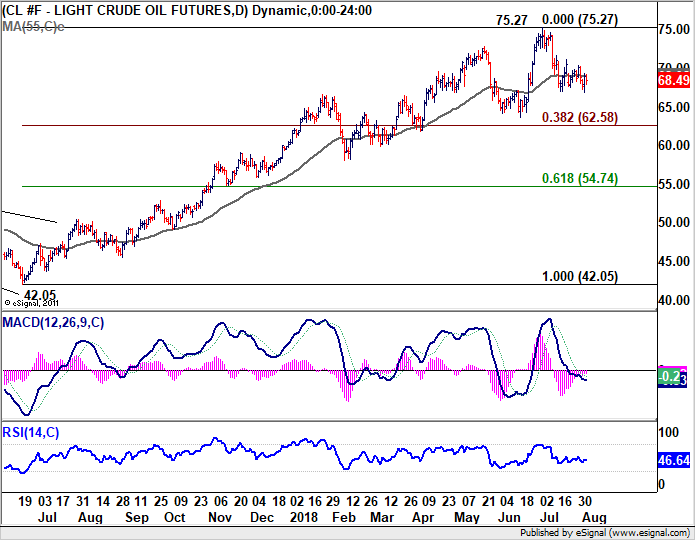Click the blue 46.64 RSI value tag
Viewport: 695px width, 540px height.
pos(674,460)
